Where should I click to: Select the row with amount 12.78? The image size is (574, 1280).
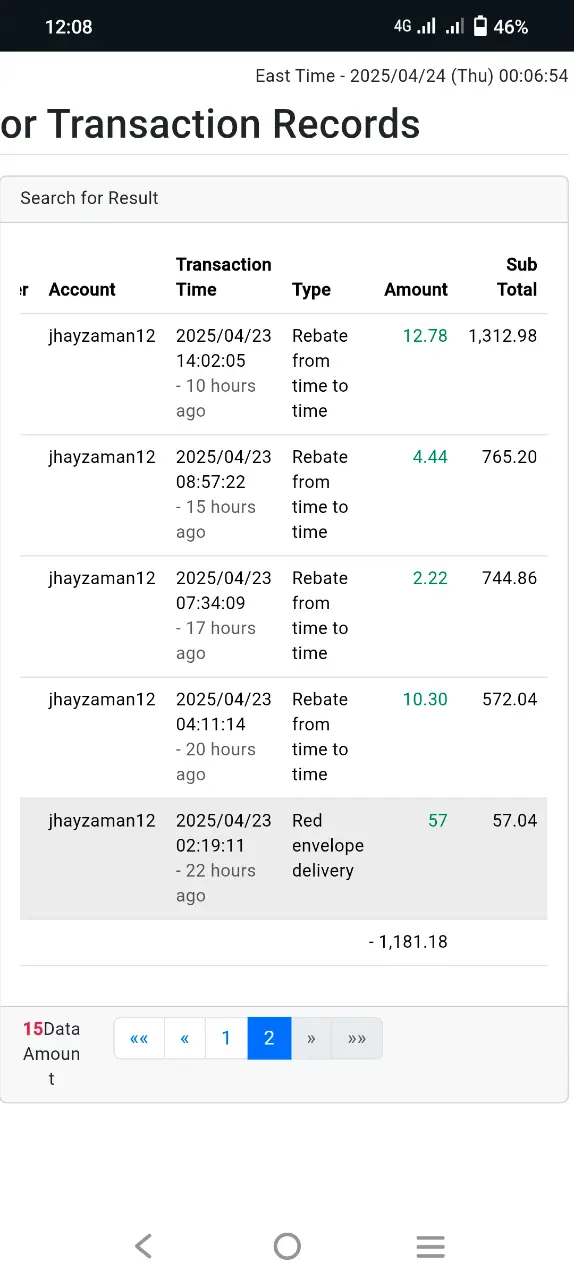(x=284, y=374)
